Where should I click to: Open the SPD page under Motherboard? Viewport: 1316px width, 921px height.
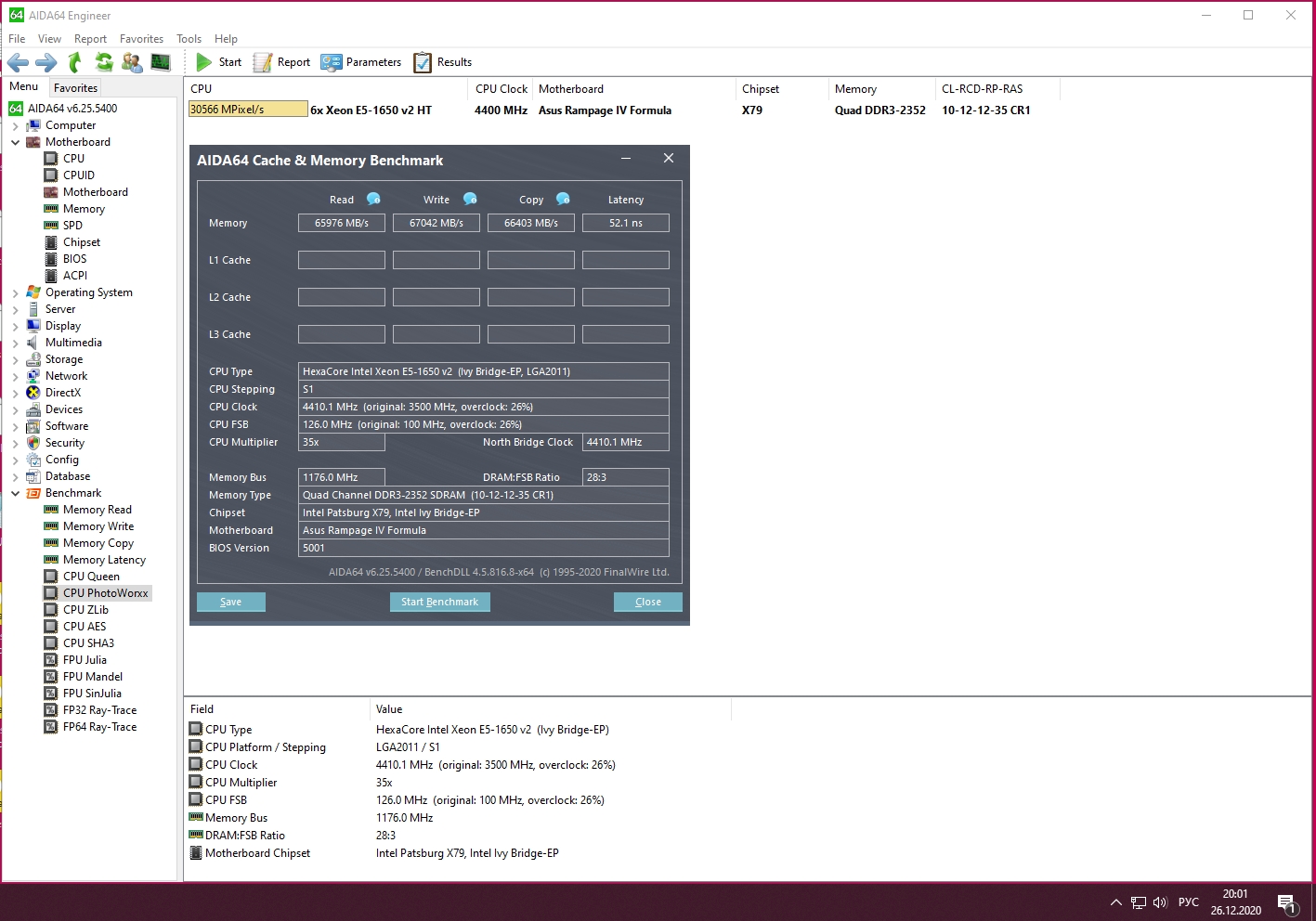tap(72, 226)
